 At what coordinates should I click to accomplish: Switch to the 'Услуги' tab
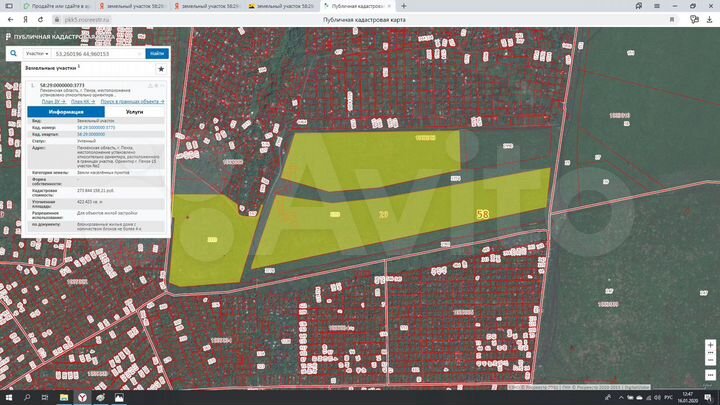point(134,112)
